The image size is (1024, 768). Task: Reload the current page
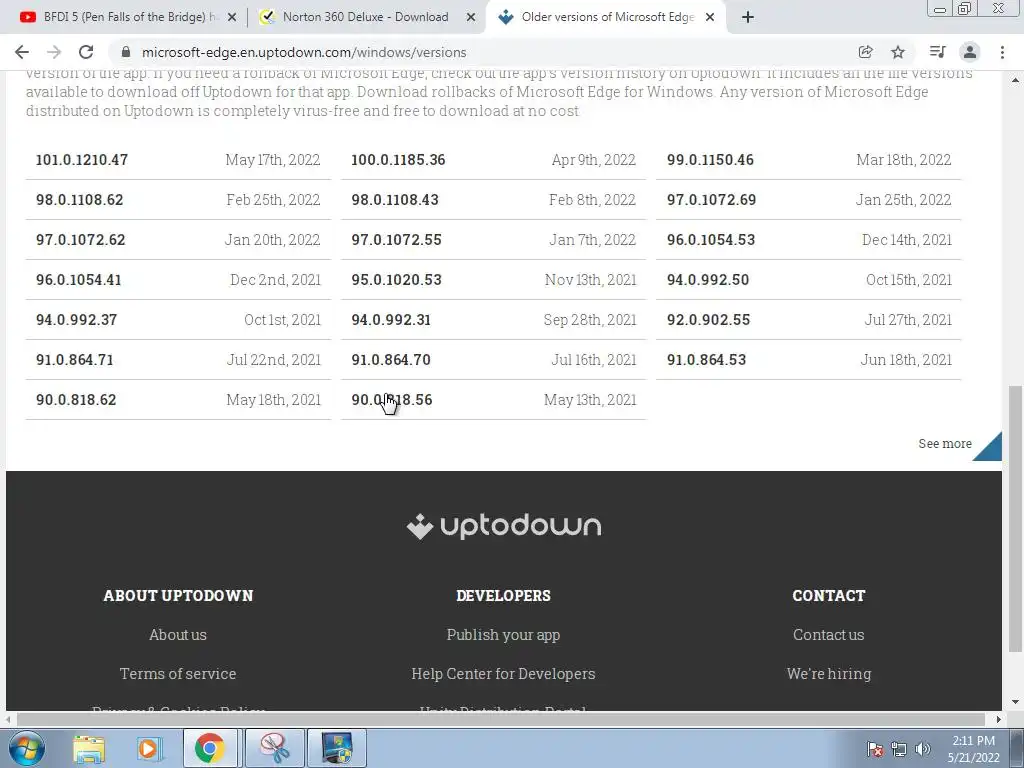[86, 52]
